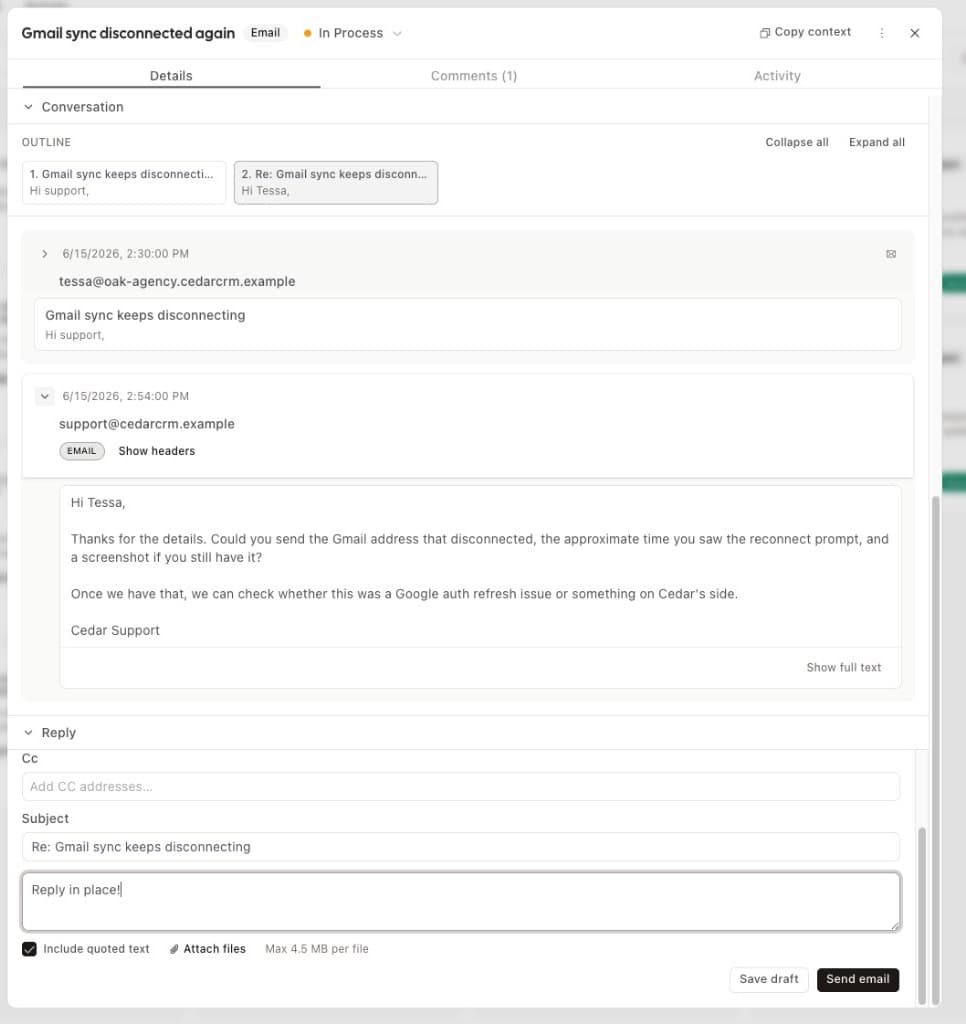Collapse the Conversation section

[28, 106]
